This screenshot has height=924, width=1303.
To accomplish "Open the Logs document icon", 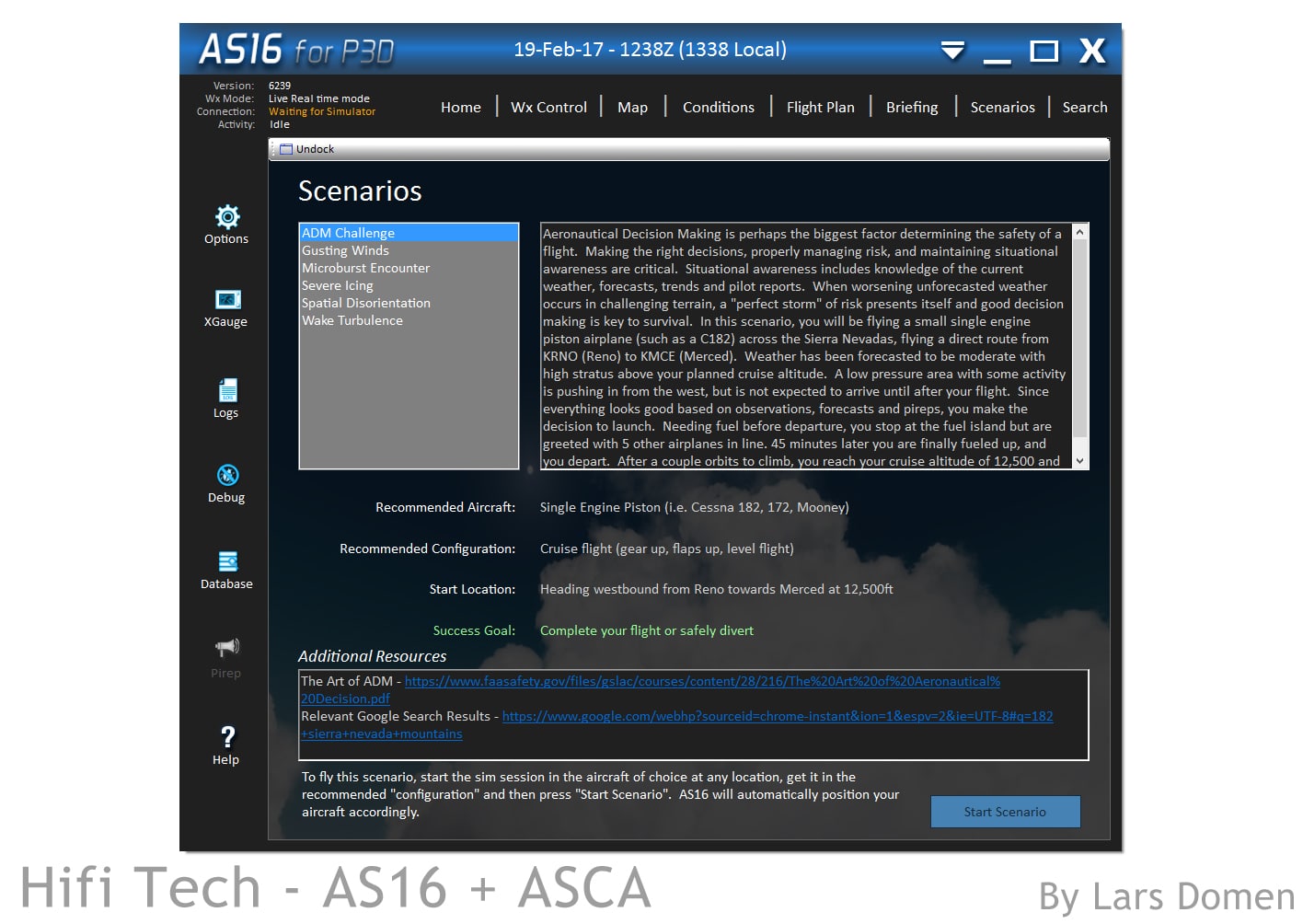I will click(227, 390).
